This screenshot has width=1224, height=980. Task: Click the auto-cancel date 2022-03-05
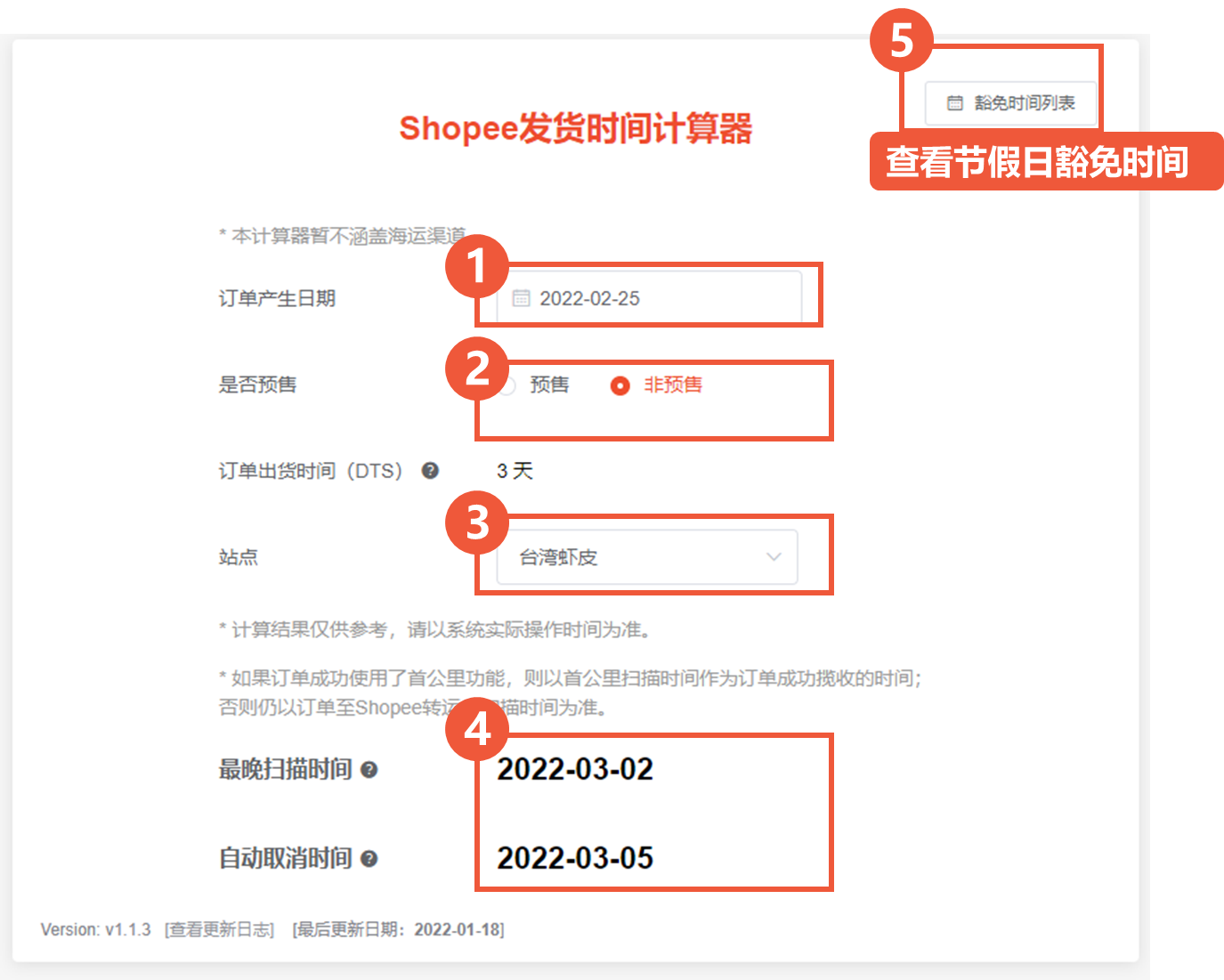pos(575,858)
